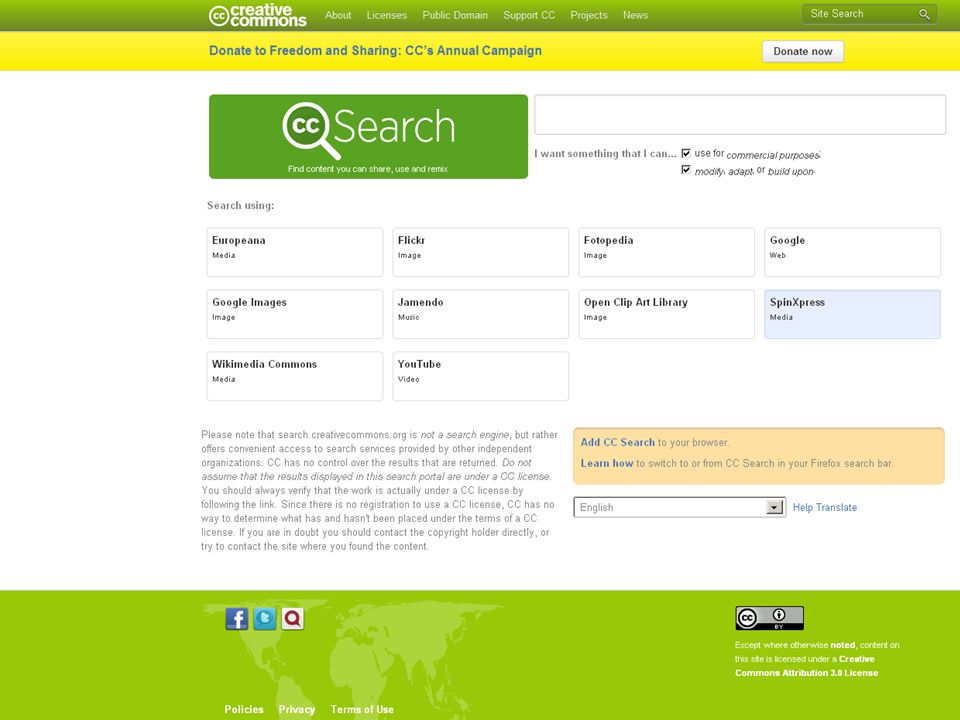
Task: Click the main search query field
Action: click(x=740, y=114)
